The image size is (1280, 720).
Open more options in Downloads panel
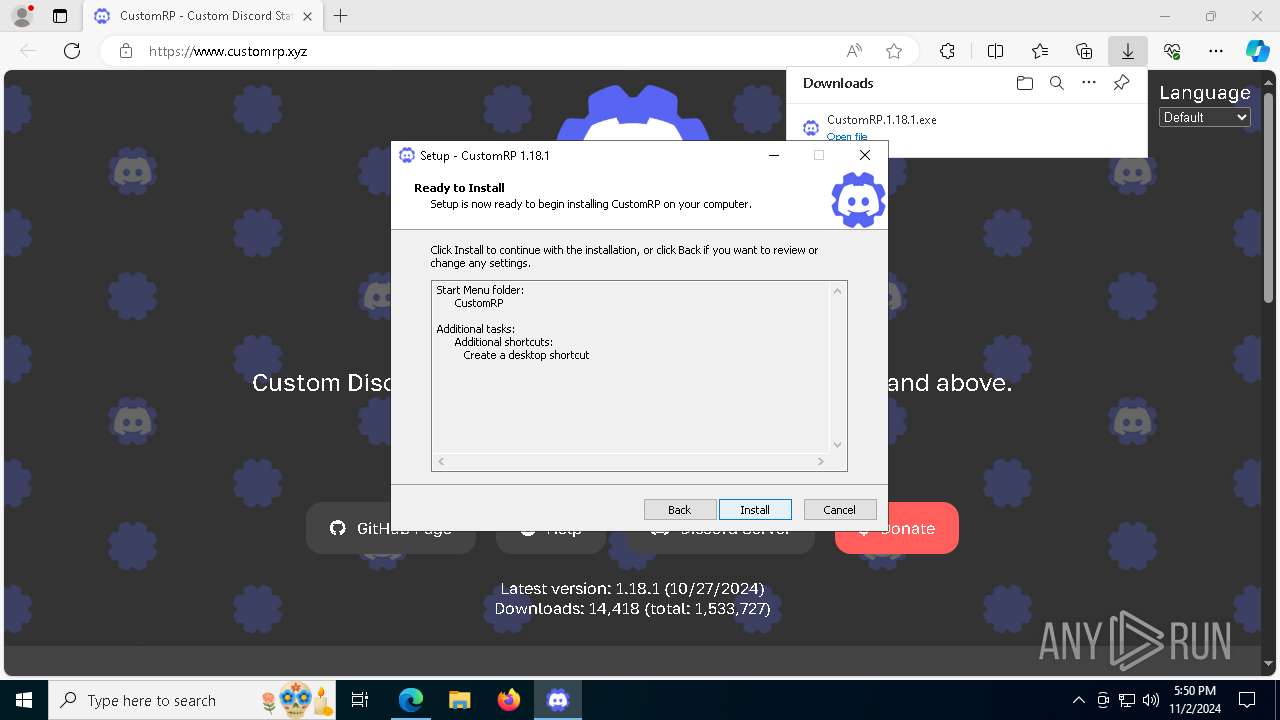tap(1089, 83)
